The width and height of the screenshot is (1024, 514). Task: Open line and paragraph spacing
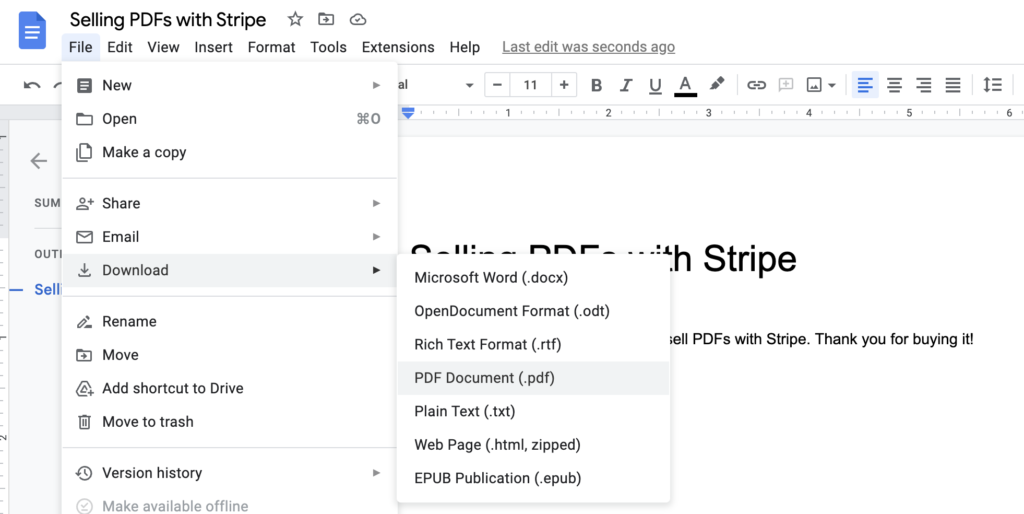[x=993, y=85]
